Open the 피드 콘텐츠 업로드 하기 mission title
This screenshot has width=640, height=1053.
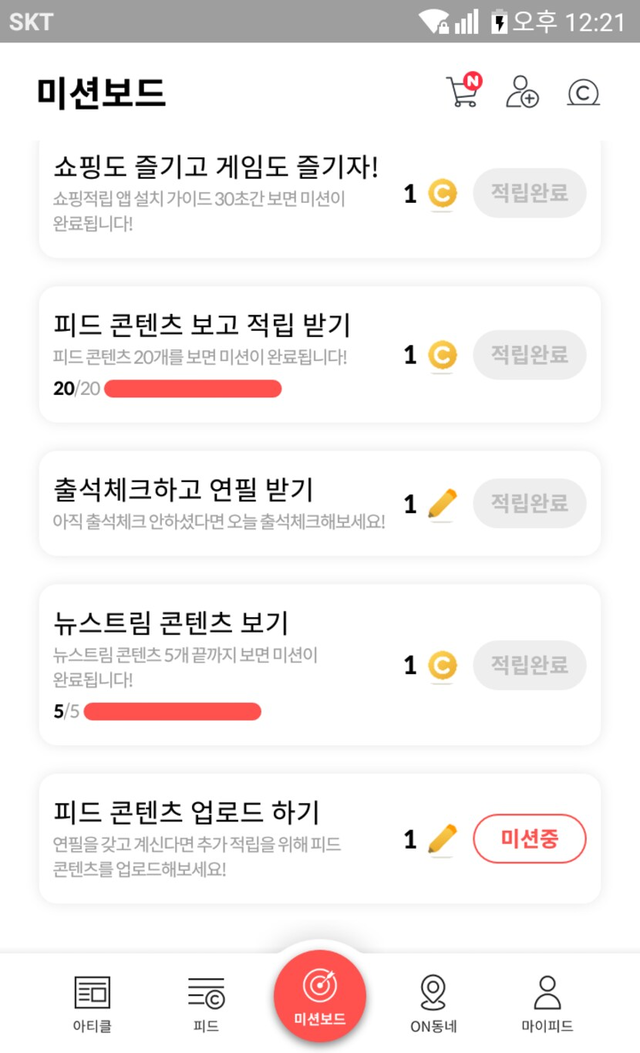[186, 811]
